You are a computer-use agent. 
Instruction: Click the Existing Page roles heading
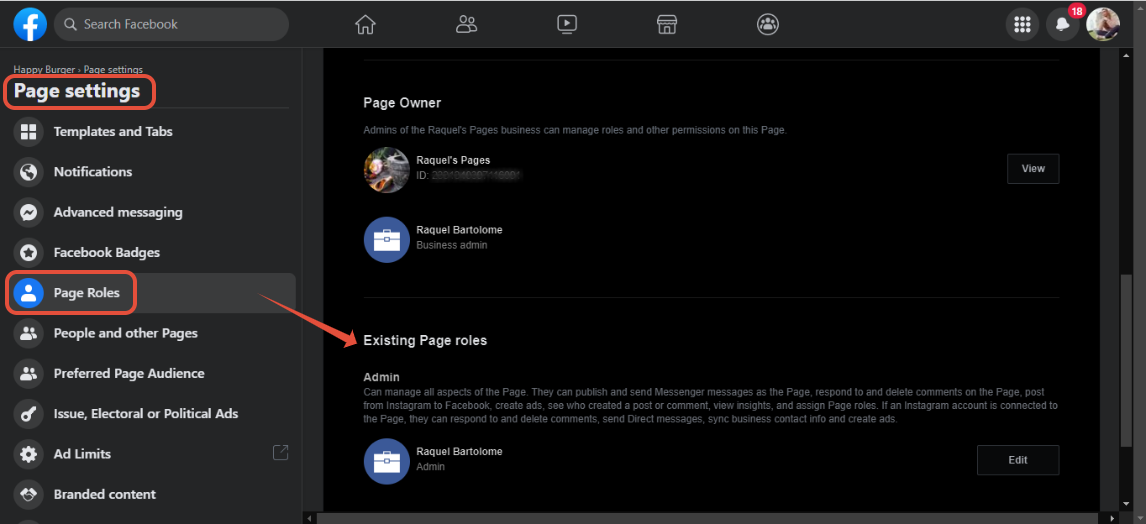click(x=425, y=341)
